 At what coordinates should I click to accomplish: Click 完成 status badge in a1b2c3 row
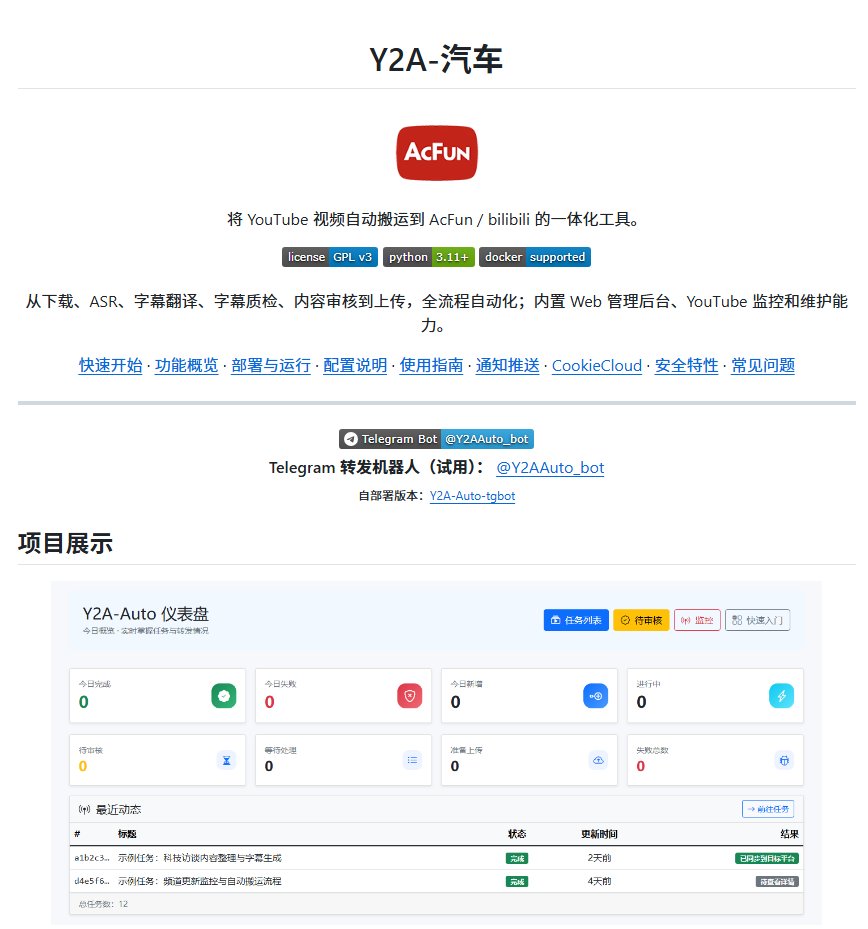[x=517, y=858]
